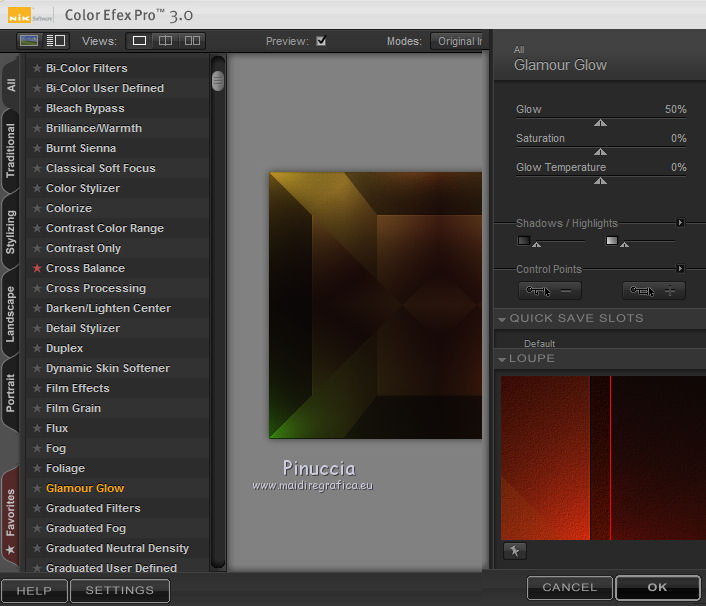Click the Glow slider handle

coord(600,123)
